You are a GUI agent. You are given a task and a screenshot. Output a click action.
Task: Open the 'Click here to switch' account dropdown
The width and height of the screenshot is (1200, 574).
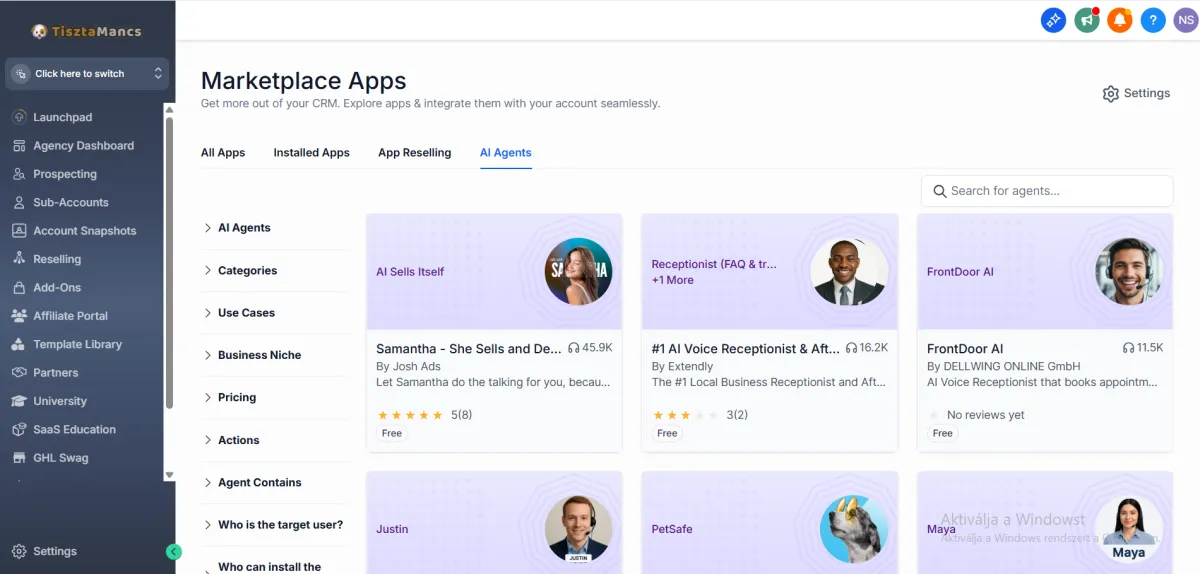(x=87, y=73)
